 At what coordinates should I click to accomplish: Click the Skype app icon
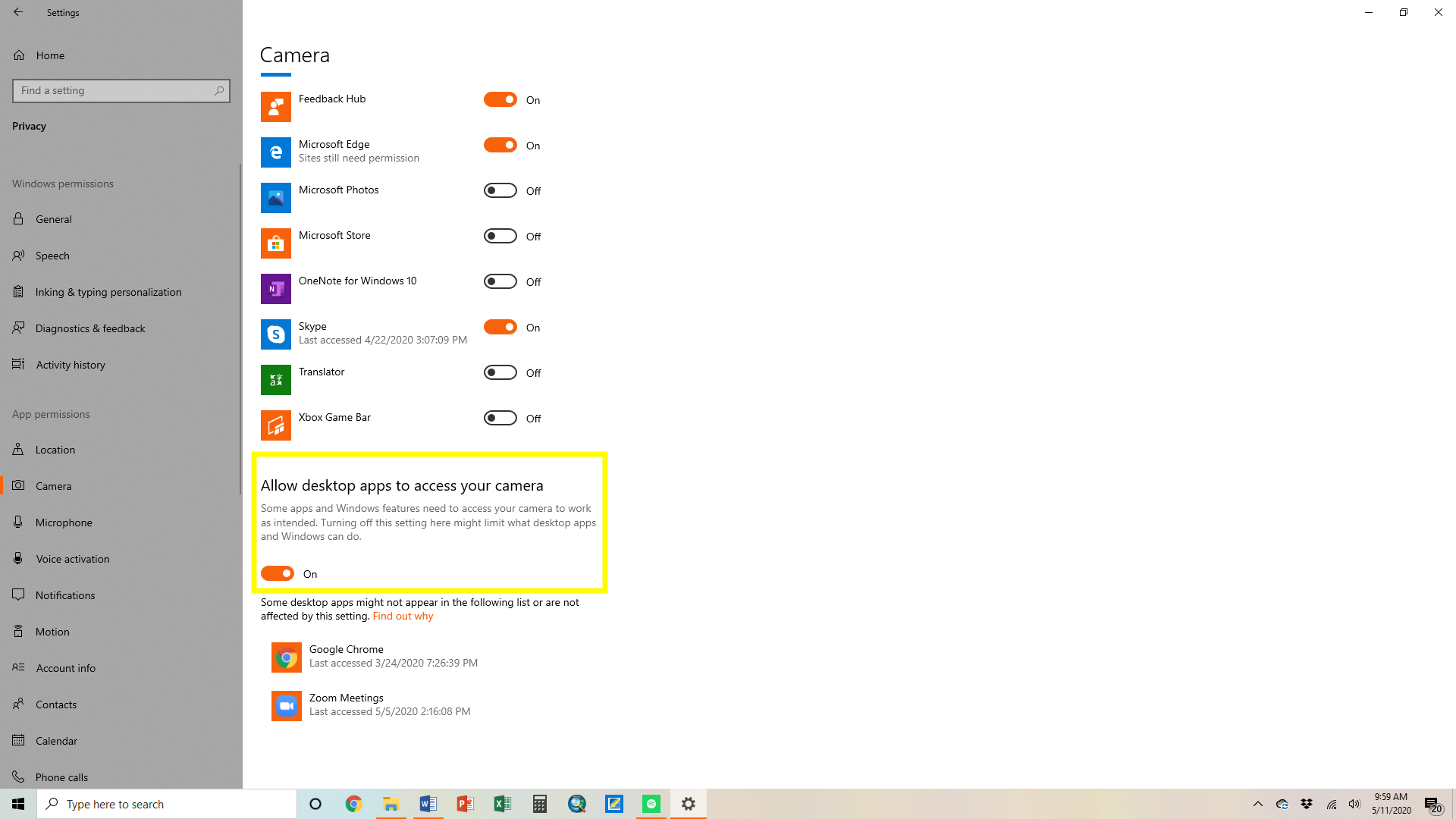pos(276,334)
